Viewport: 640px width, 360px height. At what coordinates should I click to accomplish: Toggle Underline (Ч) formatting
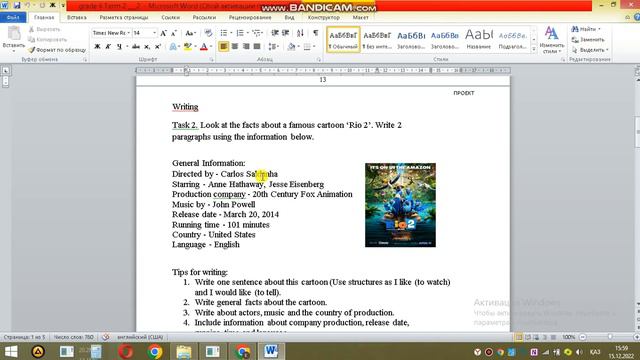click(119, 47)
